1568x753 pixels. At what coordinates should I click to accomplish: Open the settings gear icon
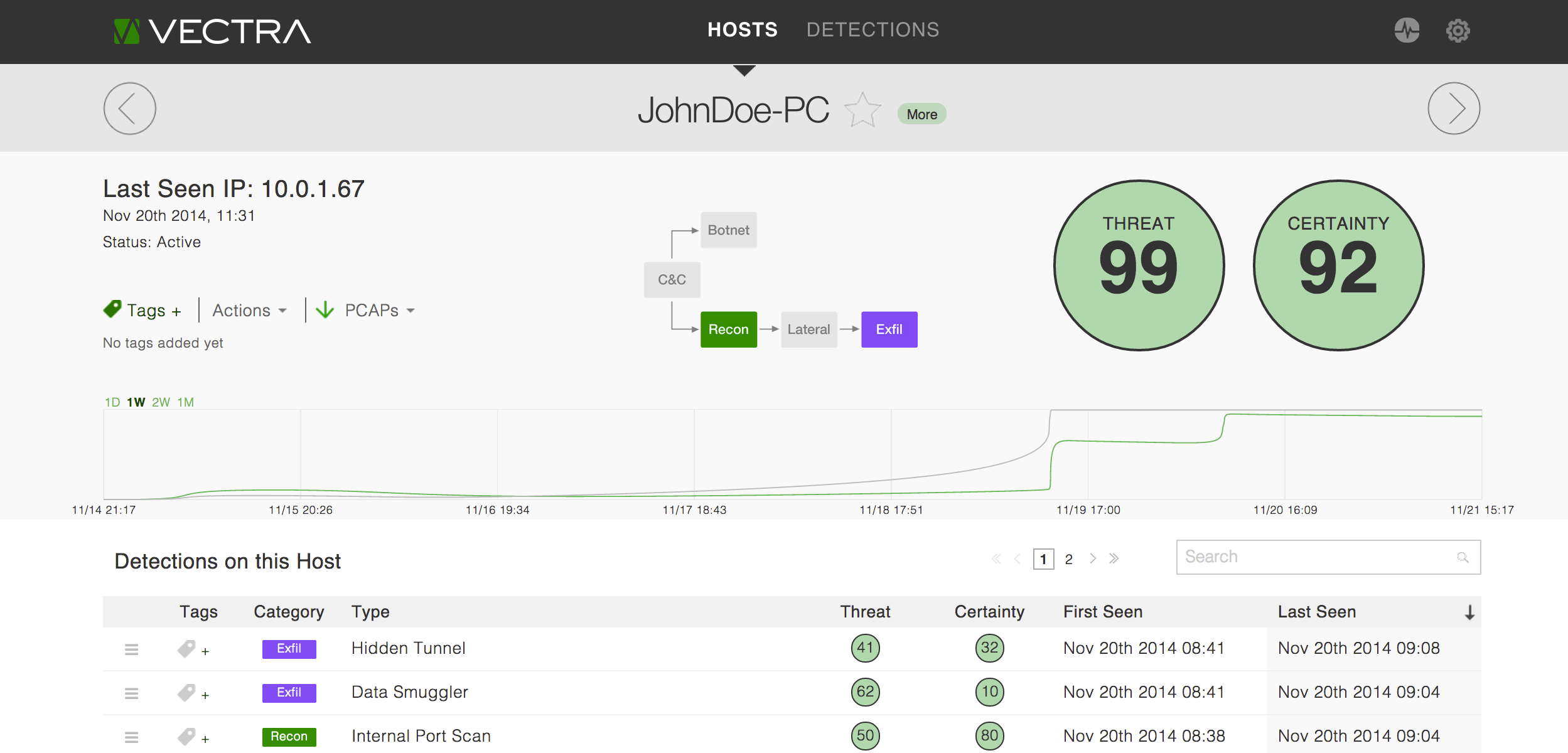pyautogui.click(x=1458, y=30)
